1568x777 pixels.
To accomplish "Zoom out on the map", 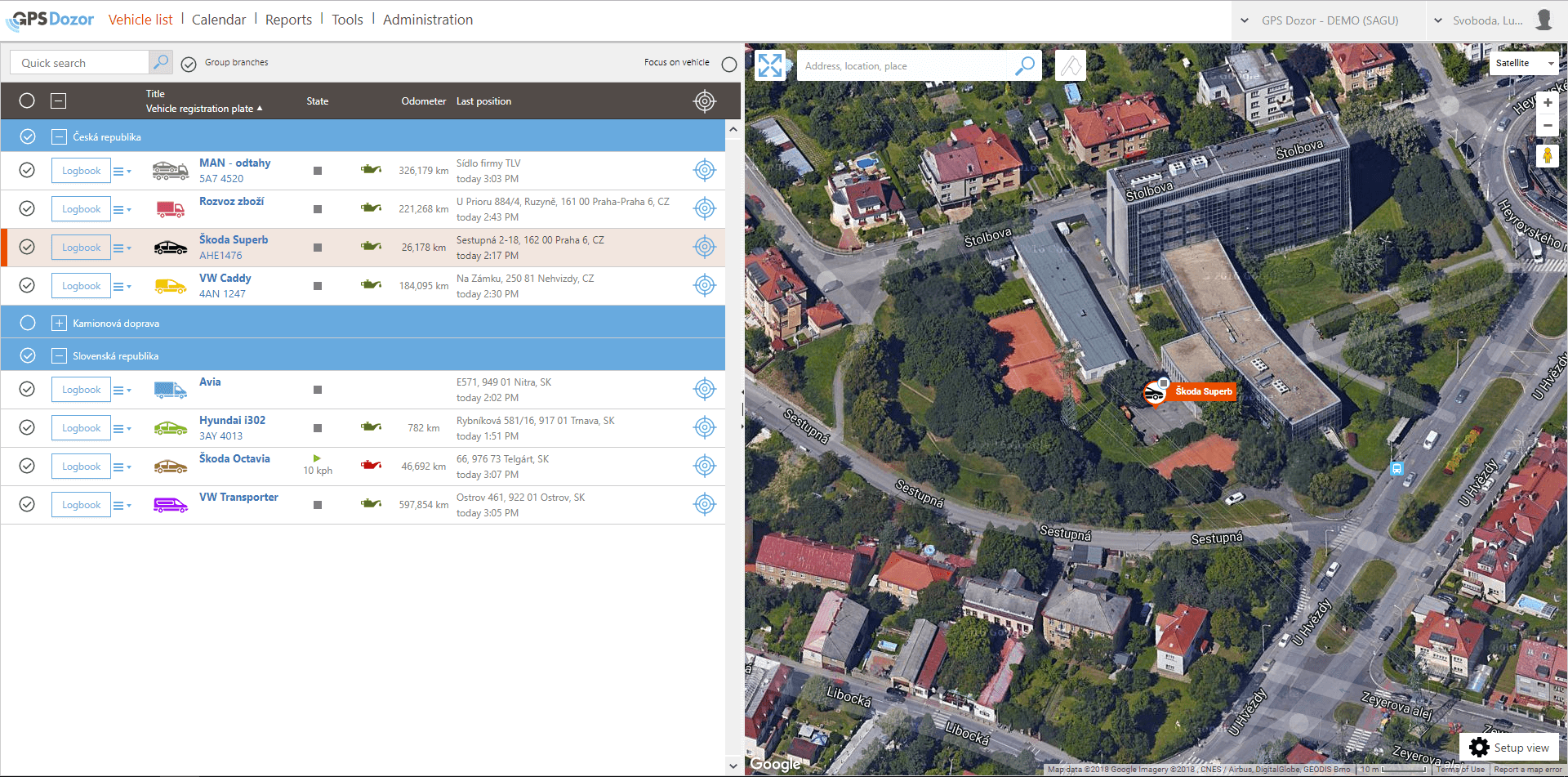I will tap(1547, 126).
